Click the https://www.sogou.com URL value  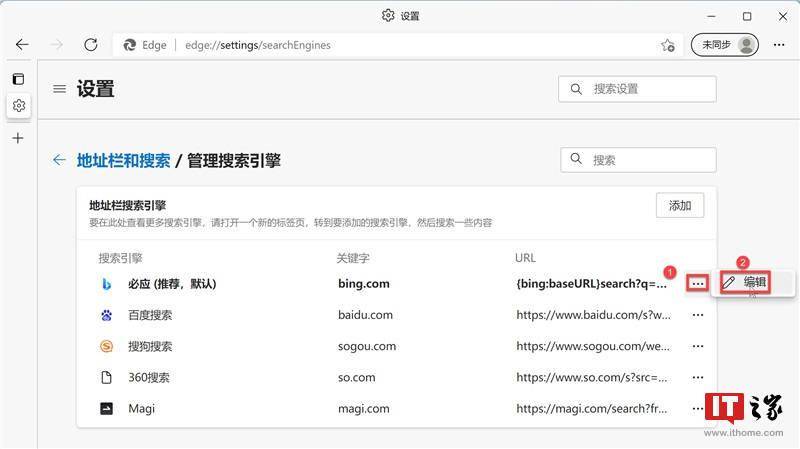coord(593,346)
